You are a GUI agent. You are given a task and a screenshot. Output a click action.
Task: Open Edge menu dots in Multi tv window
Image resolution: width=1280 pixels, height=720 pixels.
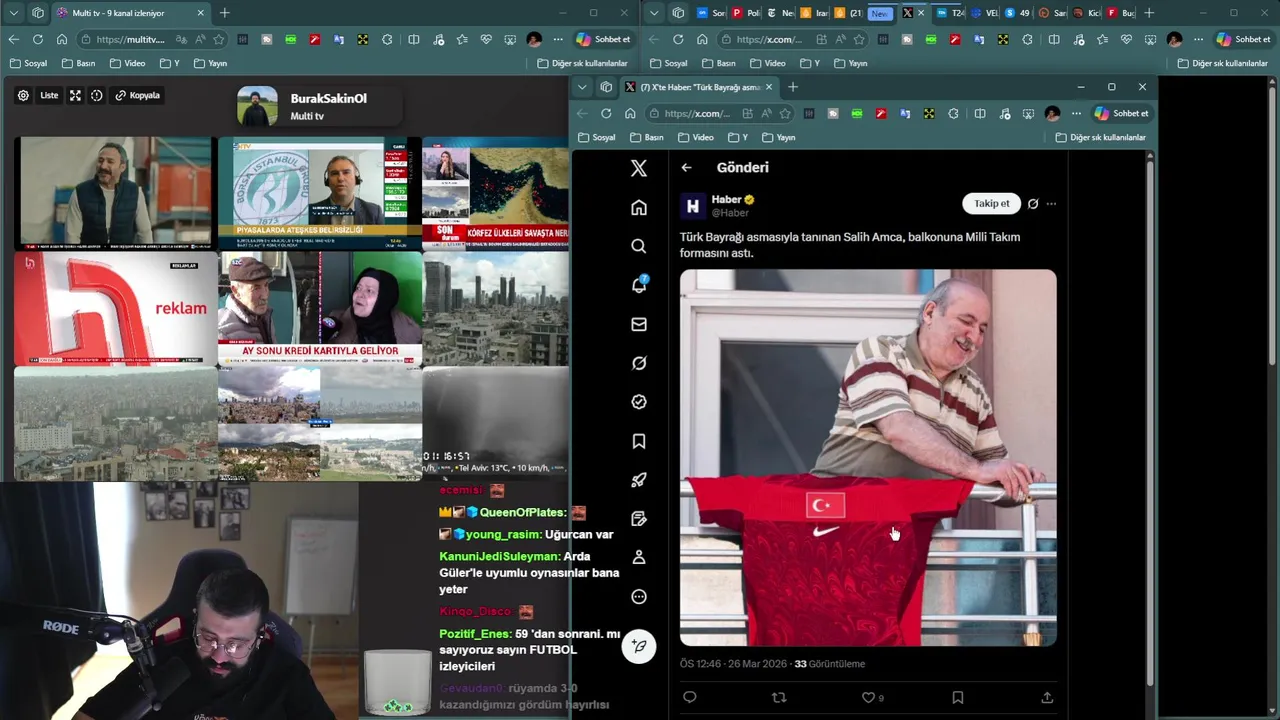click(x=558, y=39)
